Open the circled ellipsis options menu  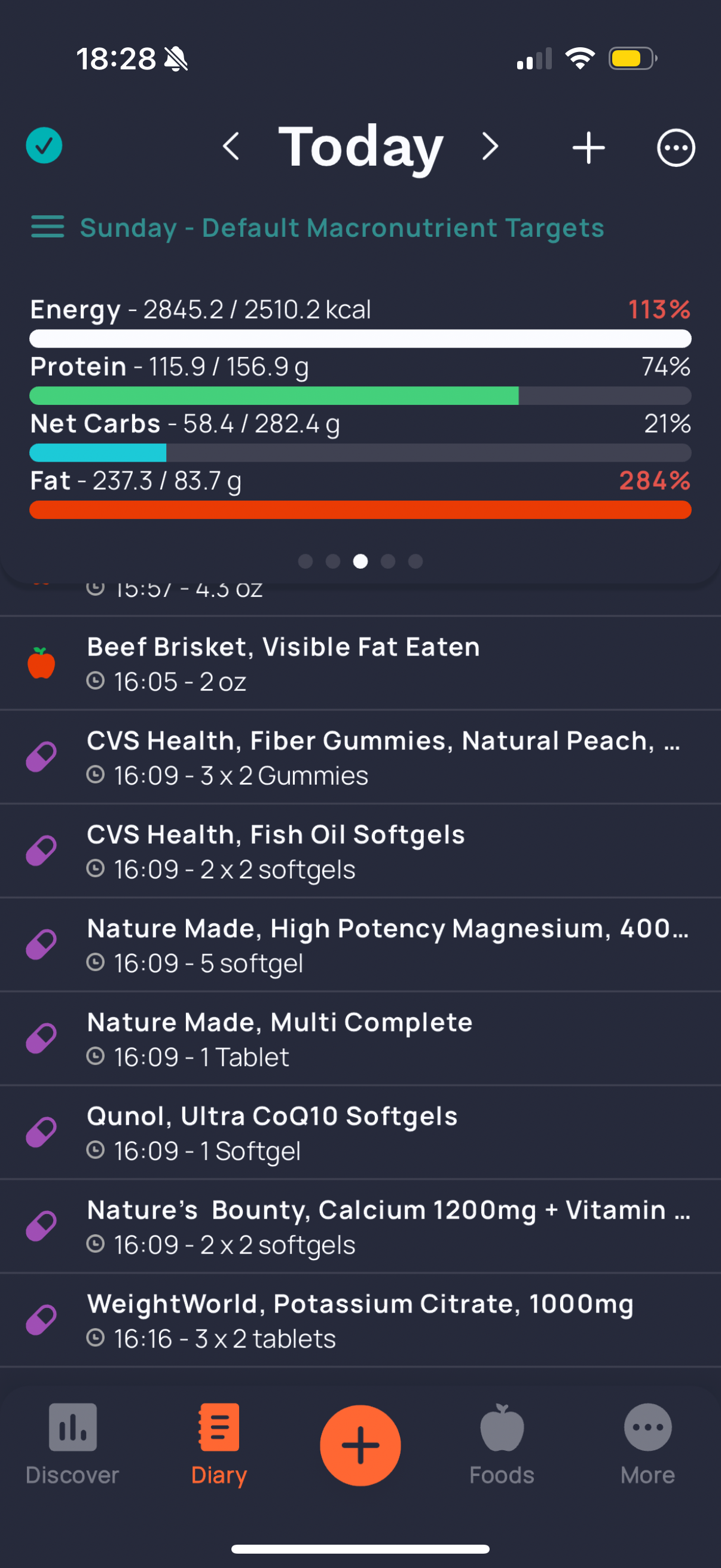(x=676, y=148)
